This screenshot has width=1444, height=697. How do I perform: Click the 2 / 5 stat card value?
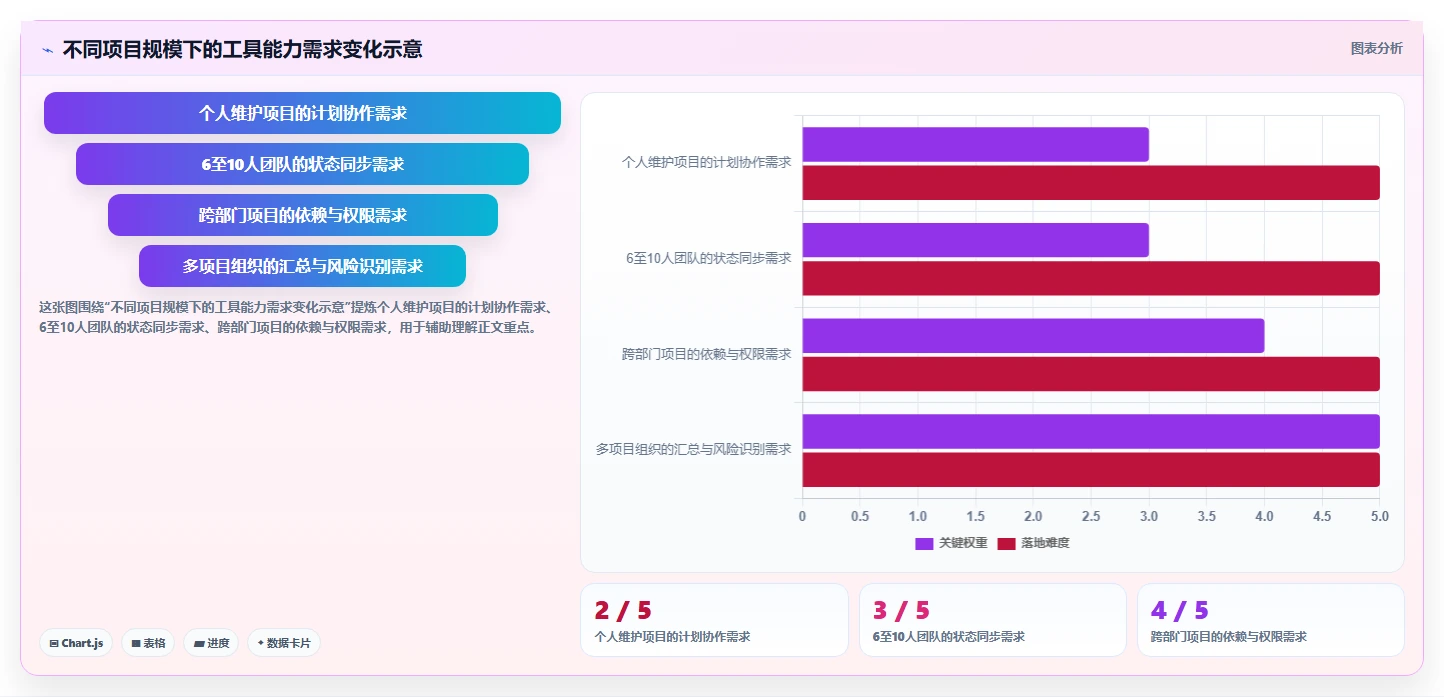(622, 610)
